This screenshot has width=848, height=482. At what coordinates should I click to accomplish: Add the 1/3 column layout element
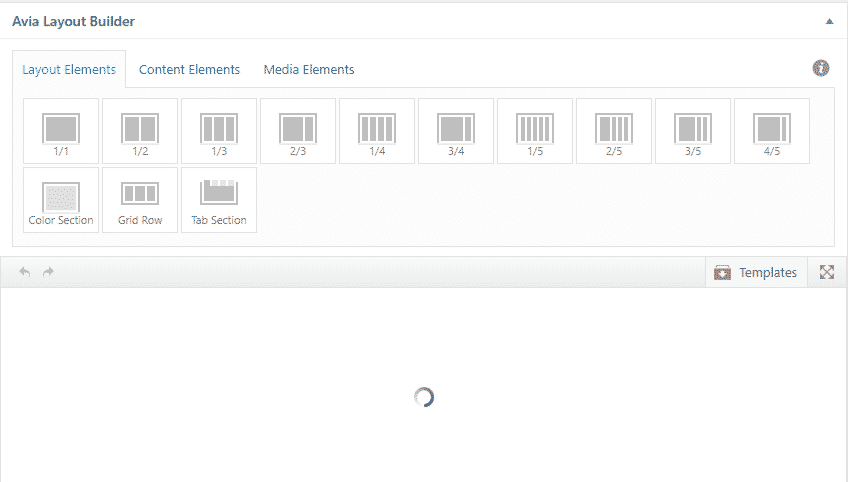pyautogui.click(x=219, y=131)
